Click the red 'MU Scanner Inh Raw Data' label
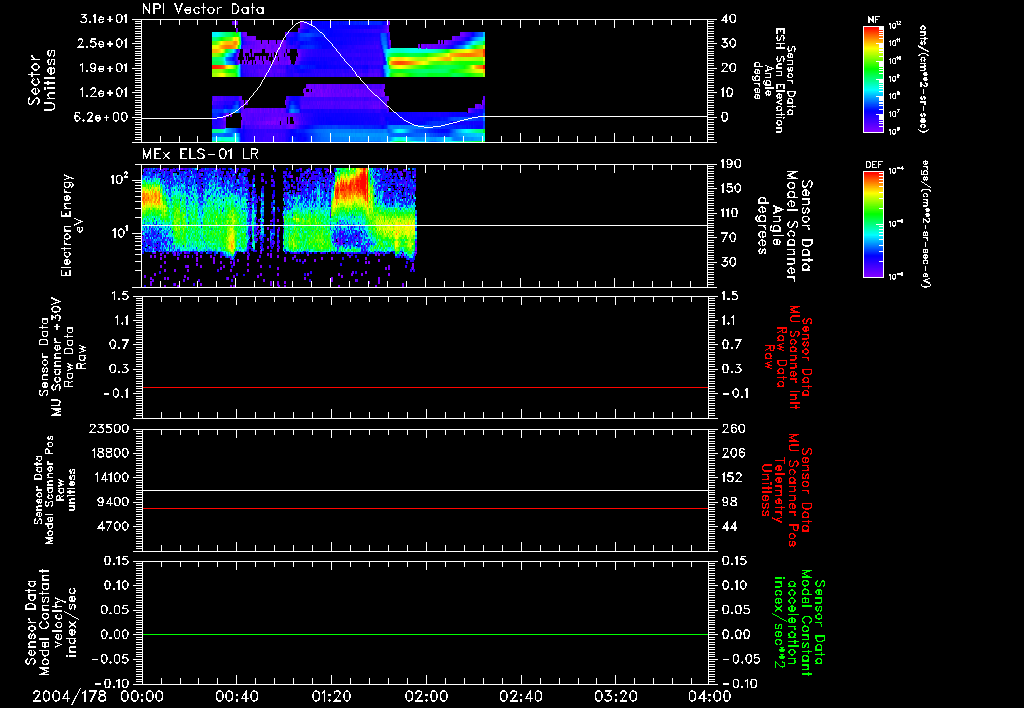Image resolution: width=1024 pixels, height=708 pixels. pos(788,357)
